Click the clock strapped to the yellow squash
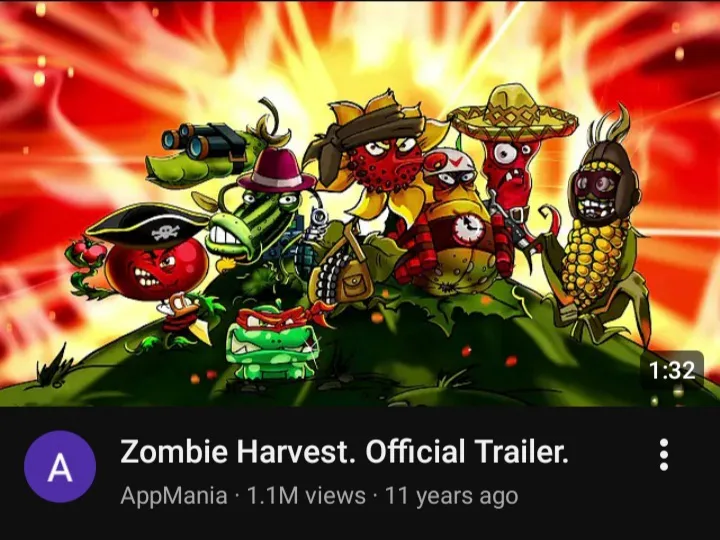The width and height of the screenshot is (720, 540). tap(468, 228)
